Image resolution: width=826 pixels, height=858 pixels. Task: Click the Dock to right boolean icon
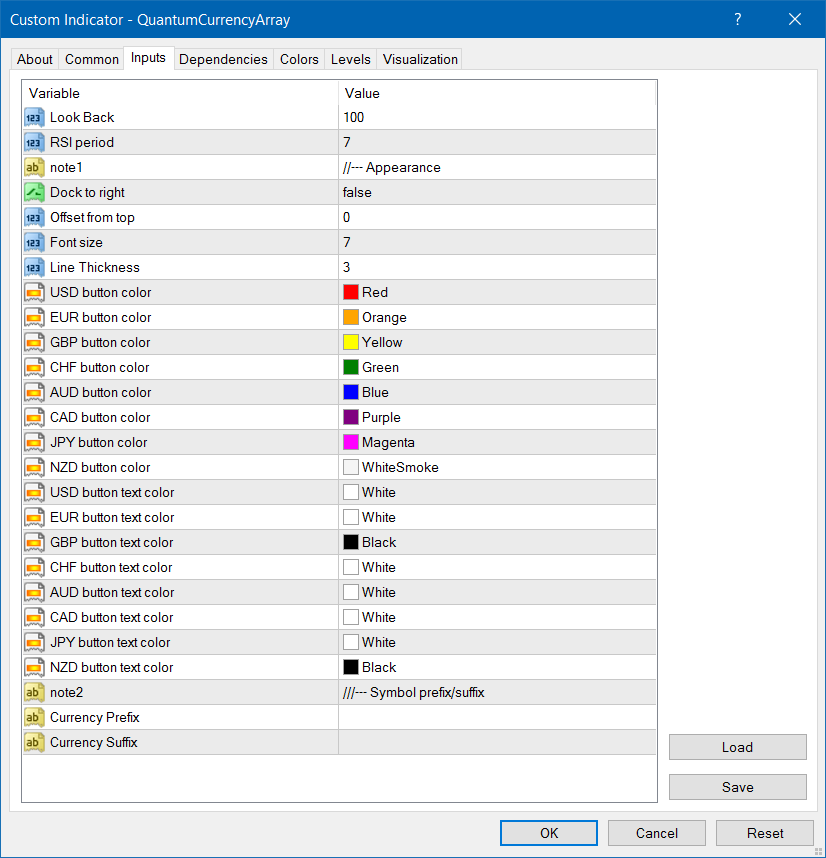pos(34,193)
